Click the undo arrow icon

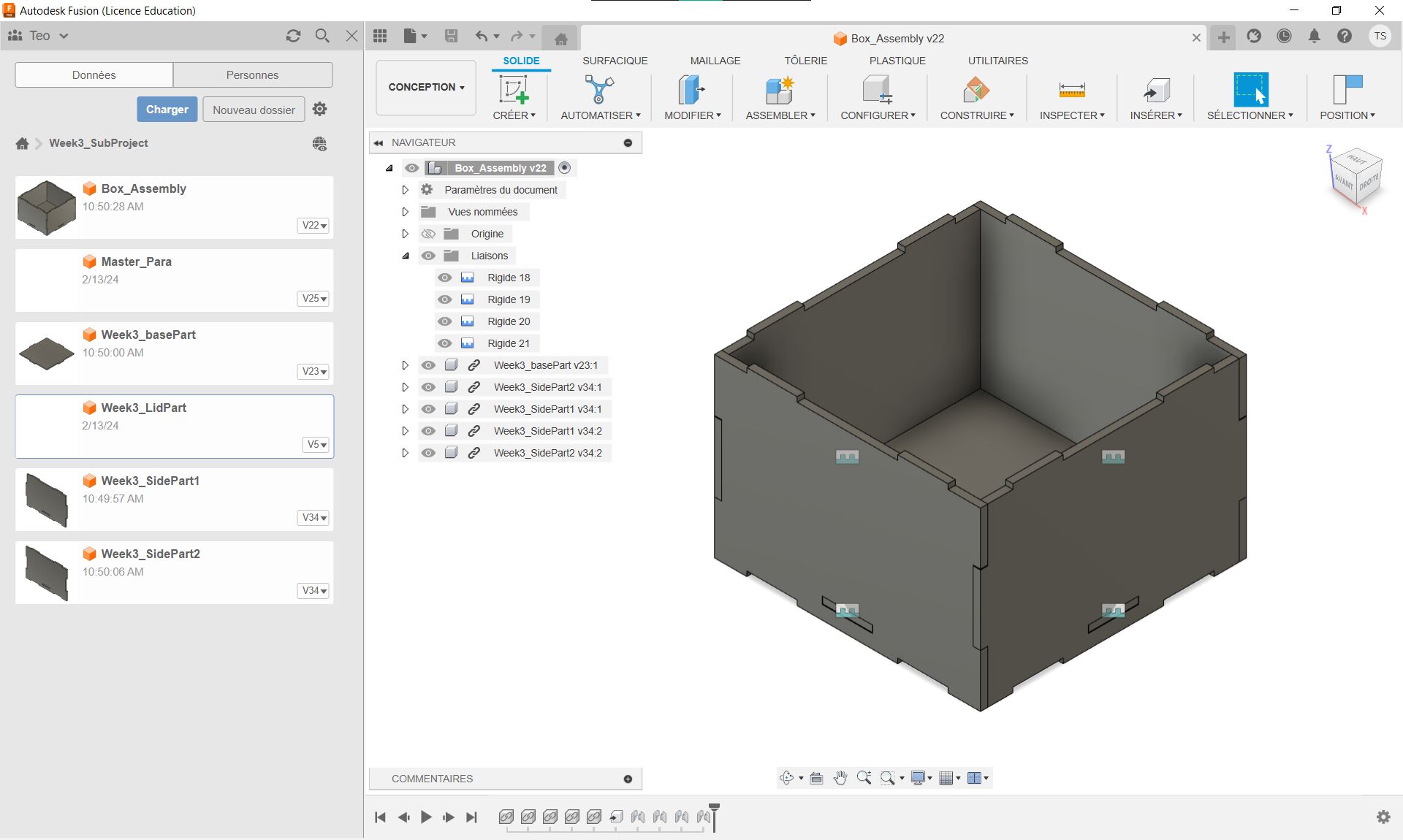(x=482, y=36)
